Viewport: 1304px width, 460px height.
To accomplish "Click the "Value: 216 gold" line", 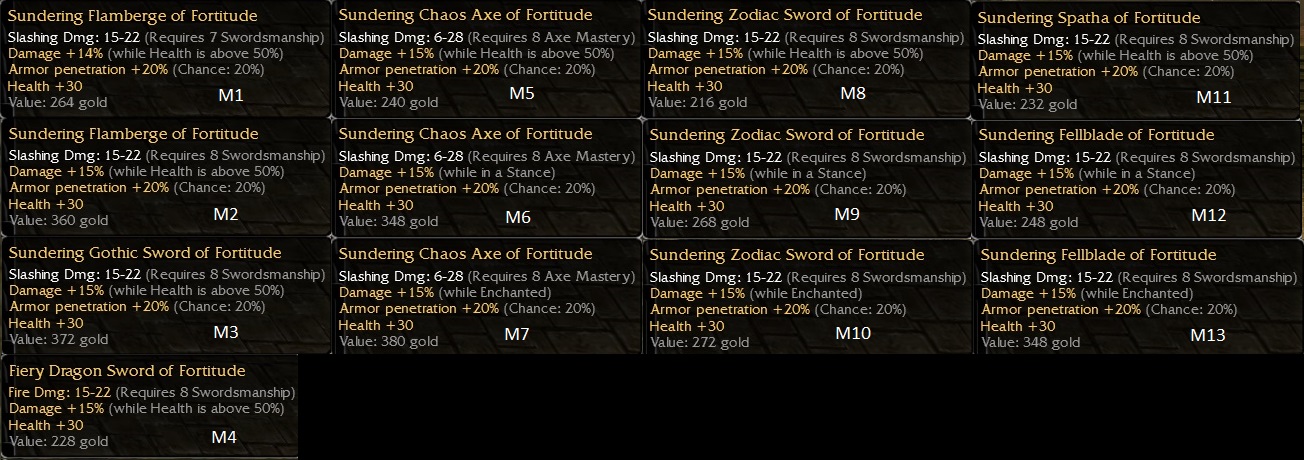I will (x=697, y=102).
